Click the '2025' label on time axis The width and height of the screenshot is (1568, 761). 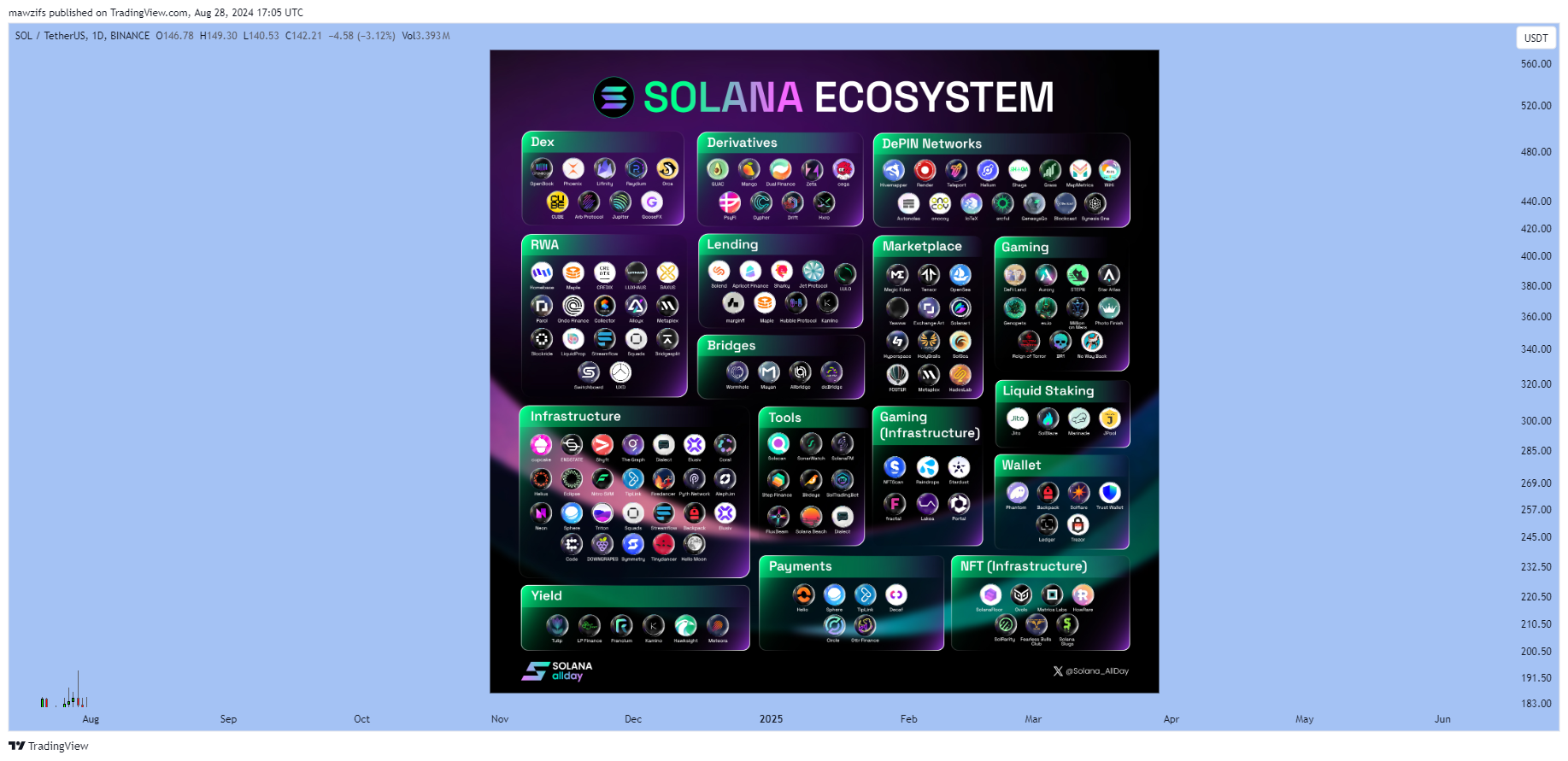(771, 719)
